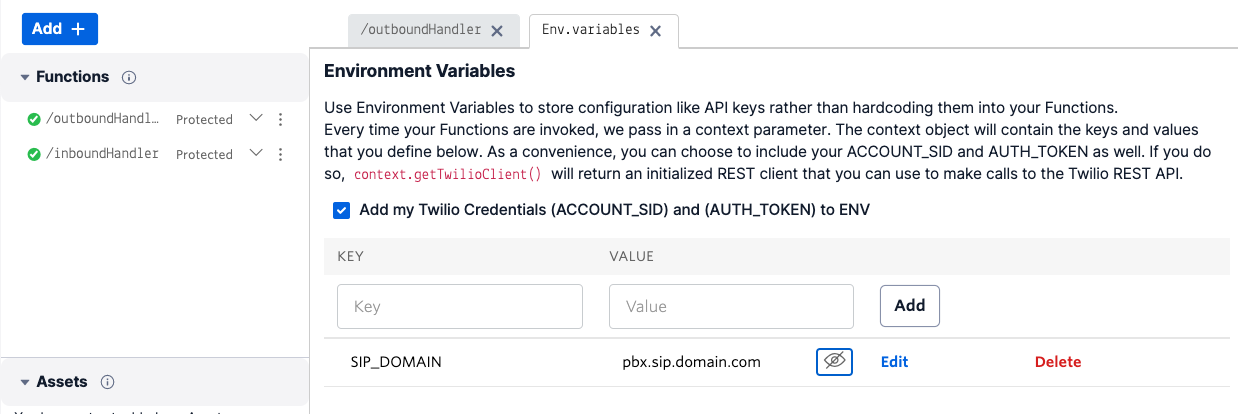Close the Env.variables tab
This screenshot has width=1238, height=414.
[656, 31]
